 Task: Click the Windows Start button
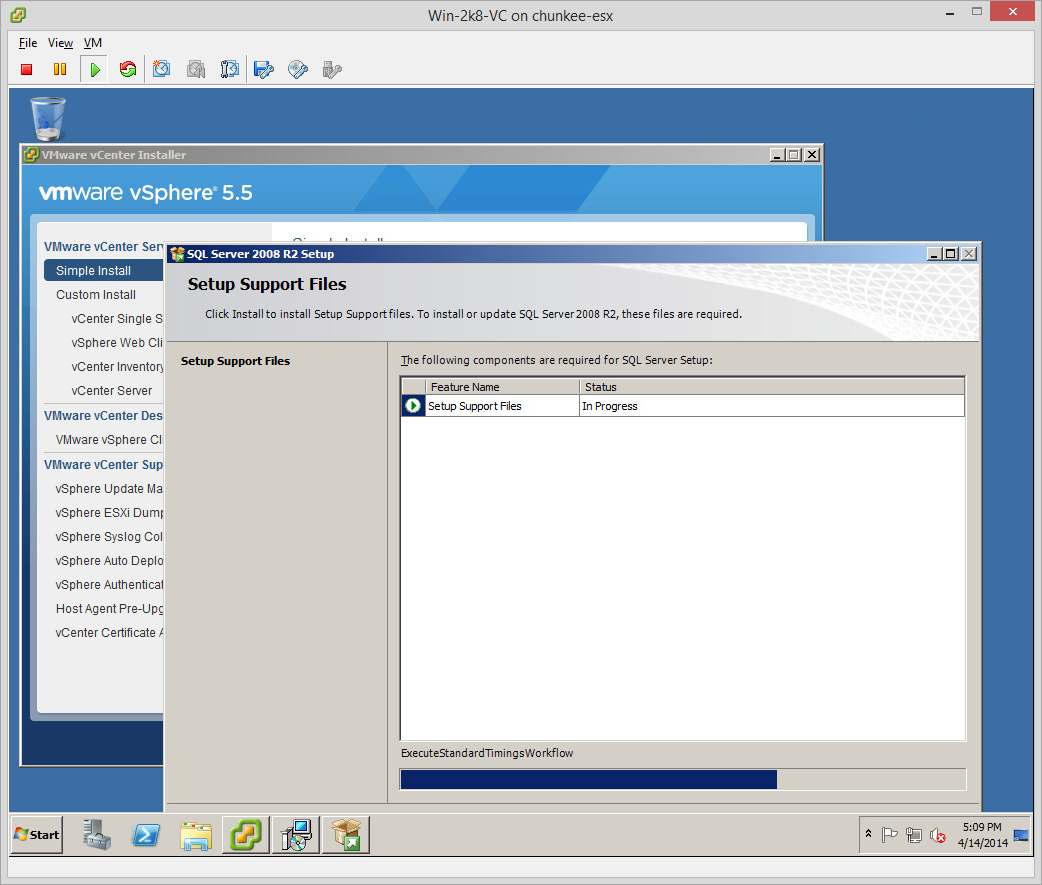pos(37,834)
